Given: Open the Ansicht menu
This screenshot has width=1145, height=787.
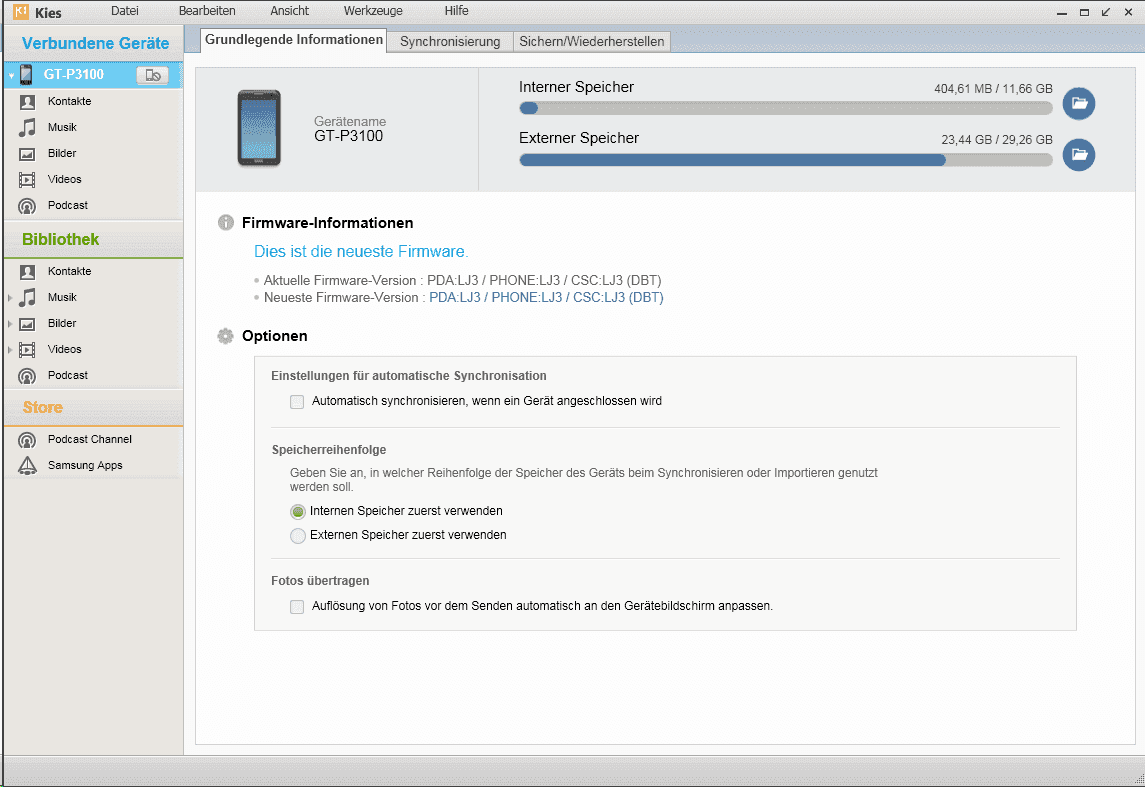Looking at the screenshot, I should 290,11.
